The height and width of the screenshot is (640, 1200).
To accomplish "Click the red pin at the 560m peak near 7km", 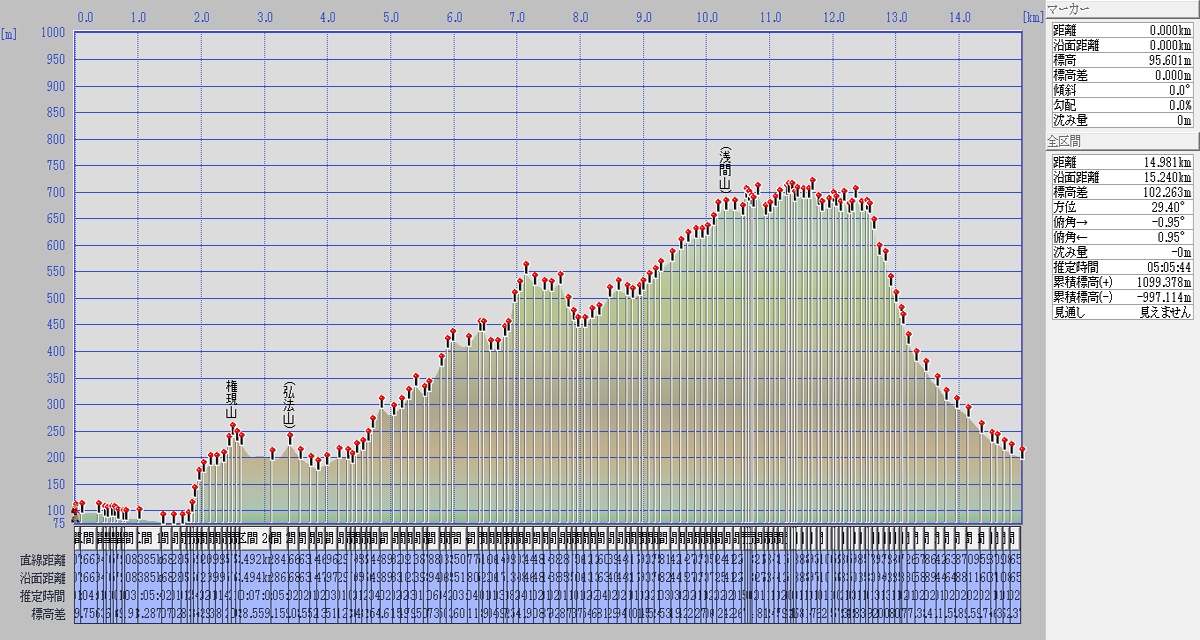I will [526, 266].
